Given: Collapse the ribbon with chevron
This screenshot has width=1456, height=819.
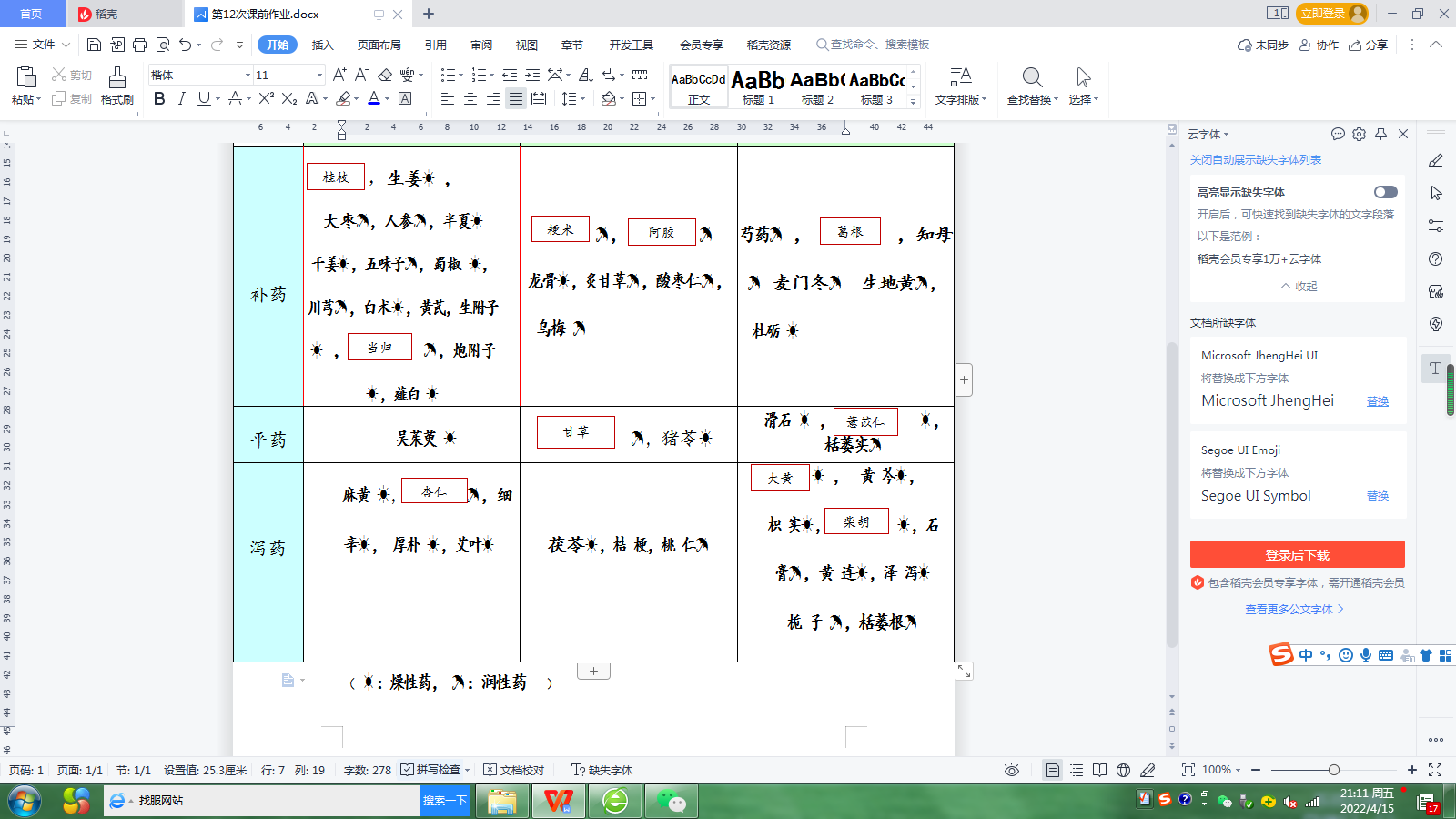Looking at the screenshot, I should (1436, 45).
